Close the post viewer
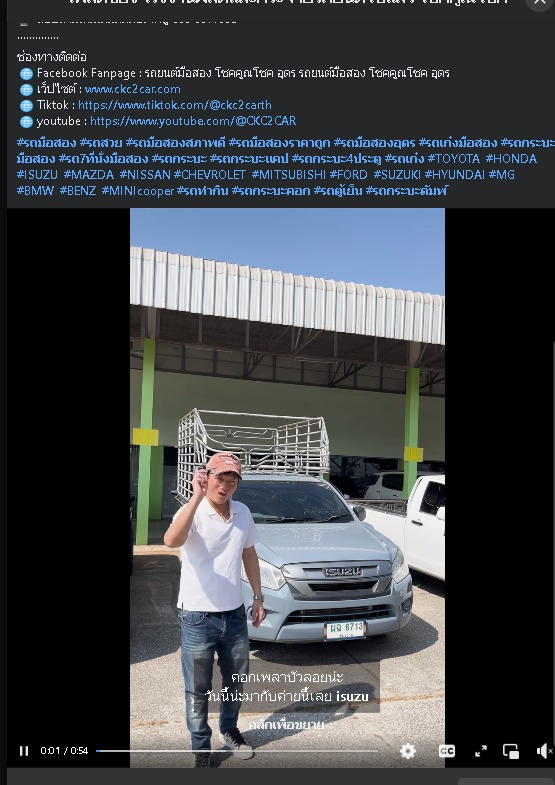Screen dimensions: 555x785 [539, 3]
